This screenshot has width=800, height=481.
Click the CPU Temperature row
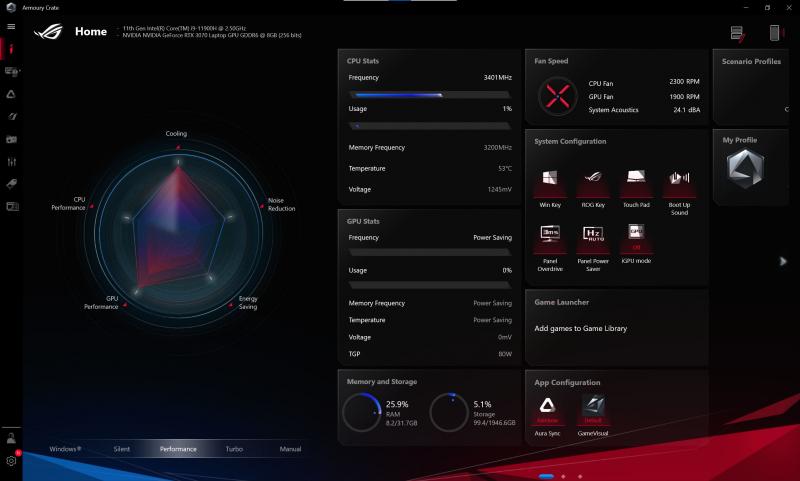[x=430, y=168]
